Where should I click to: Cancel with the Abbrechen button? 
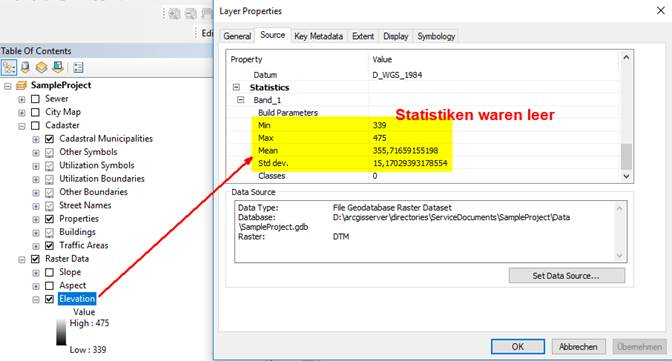tap(578, 346)
